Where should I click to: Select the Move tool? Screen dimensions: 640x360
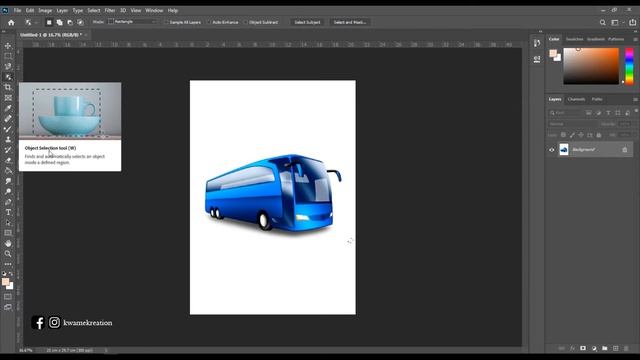tap(8, 46)
